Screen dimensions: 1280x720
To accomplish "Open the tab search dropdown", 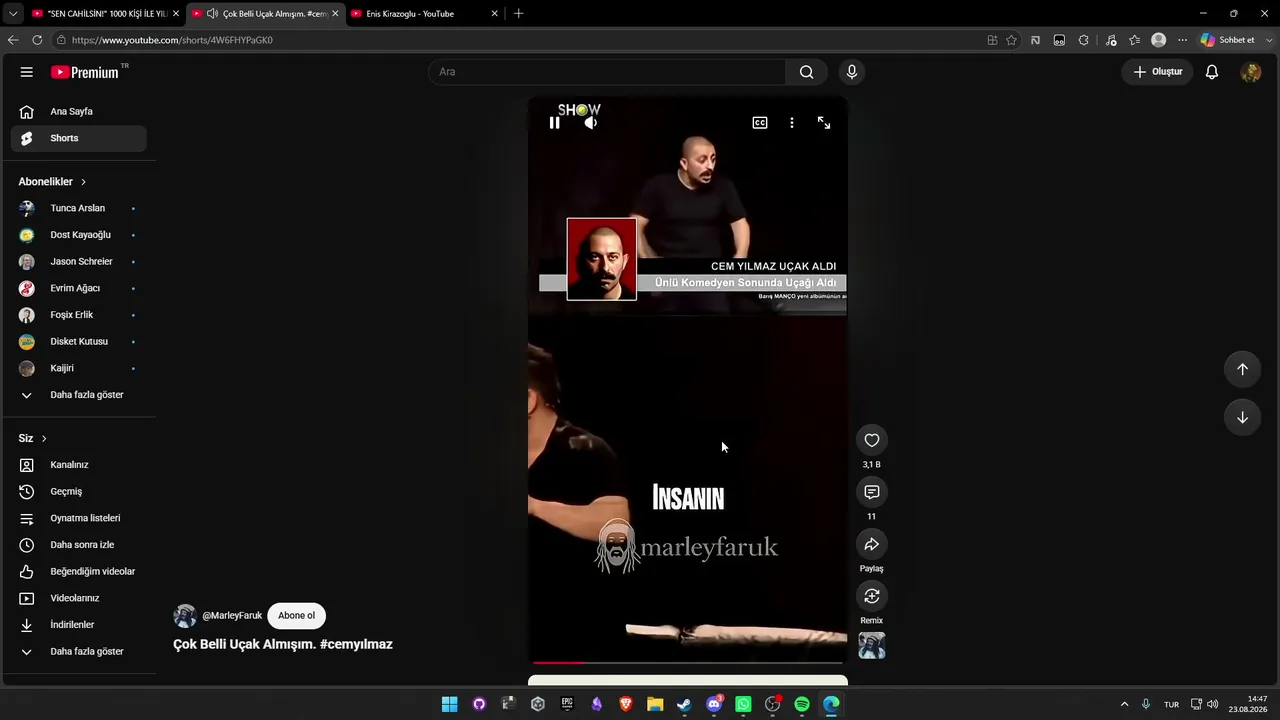I will point(13,14).
